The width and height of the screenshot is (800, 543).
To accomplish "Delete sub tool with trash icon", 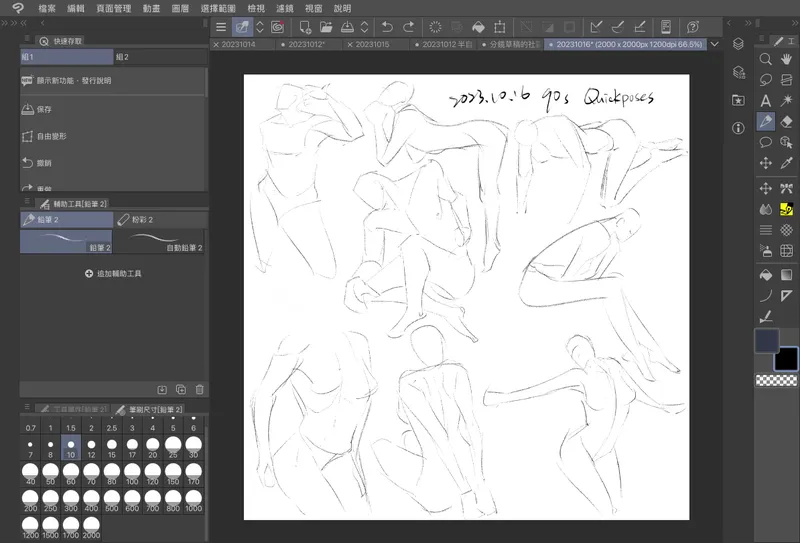I will click(200, 389).
